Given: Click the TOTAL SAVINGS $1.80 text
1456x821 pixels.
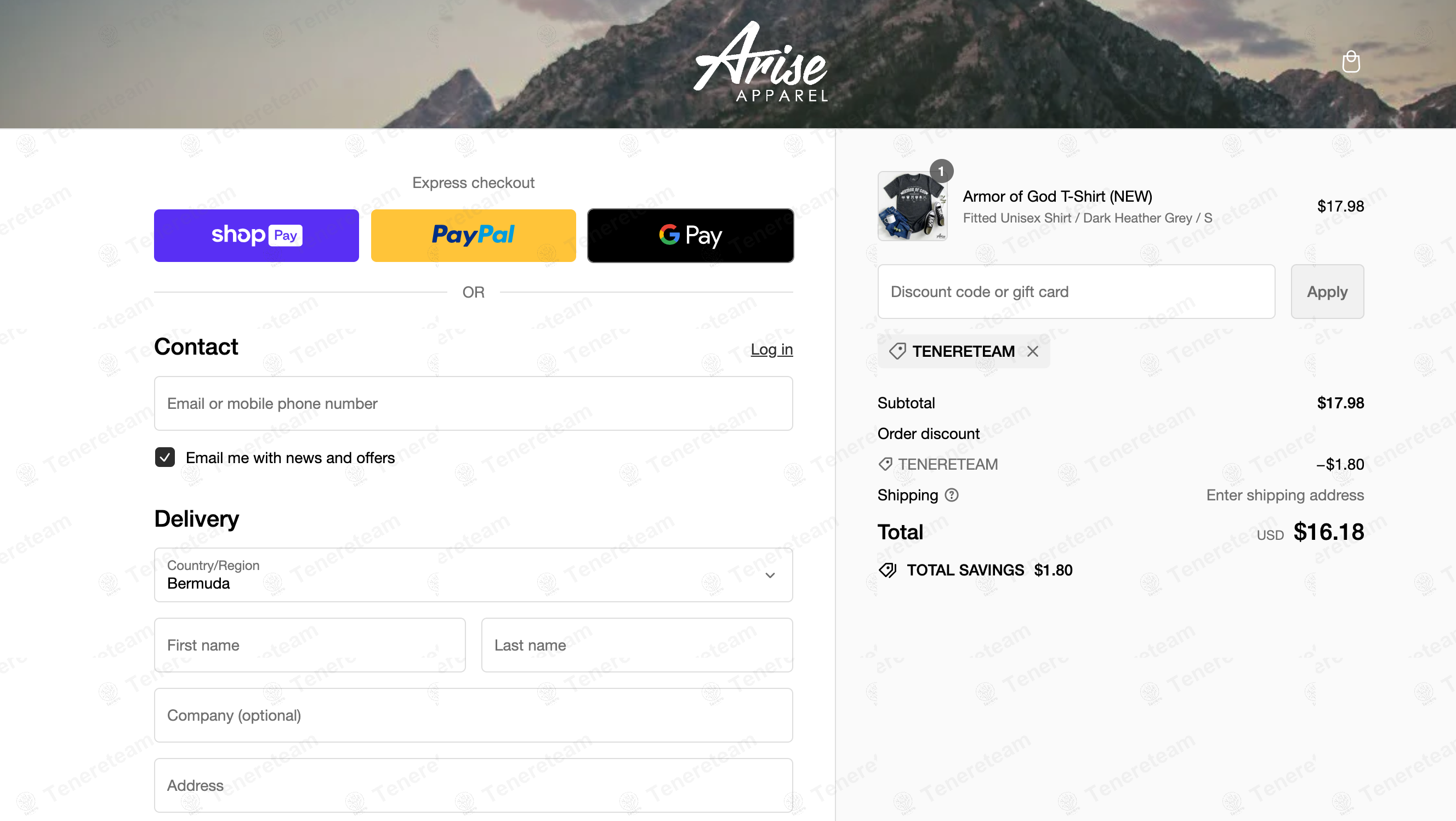Looking at the screenshot, I should (x=989, y=570).
